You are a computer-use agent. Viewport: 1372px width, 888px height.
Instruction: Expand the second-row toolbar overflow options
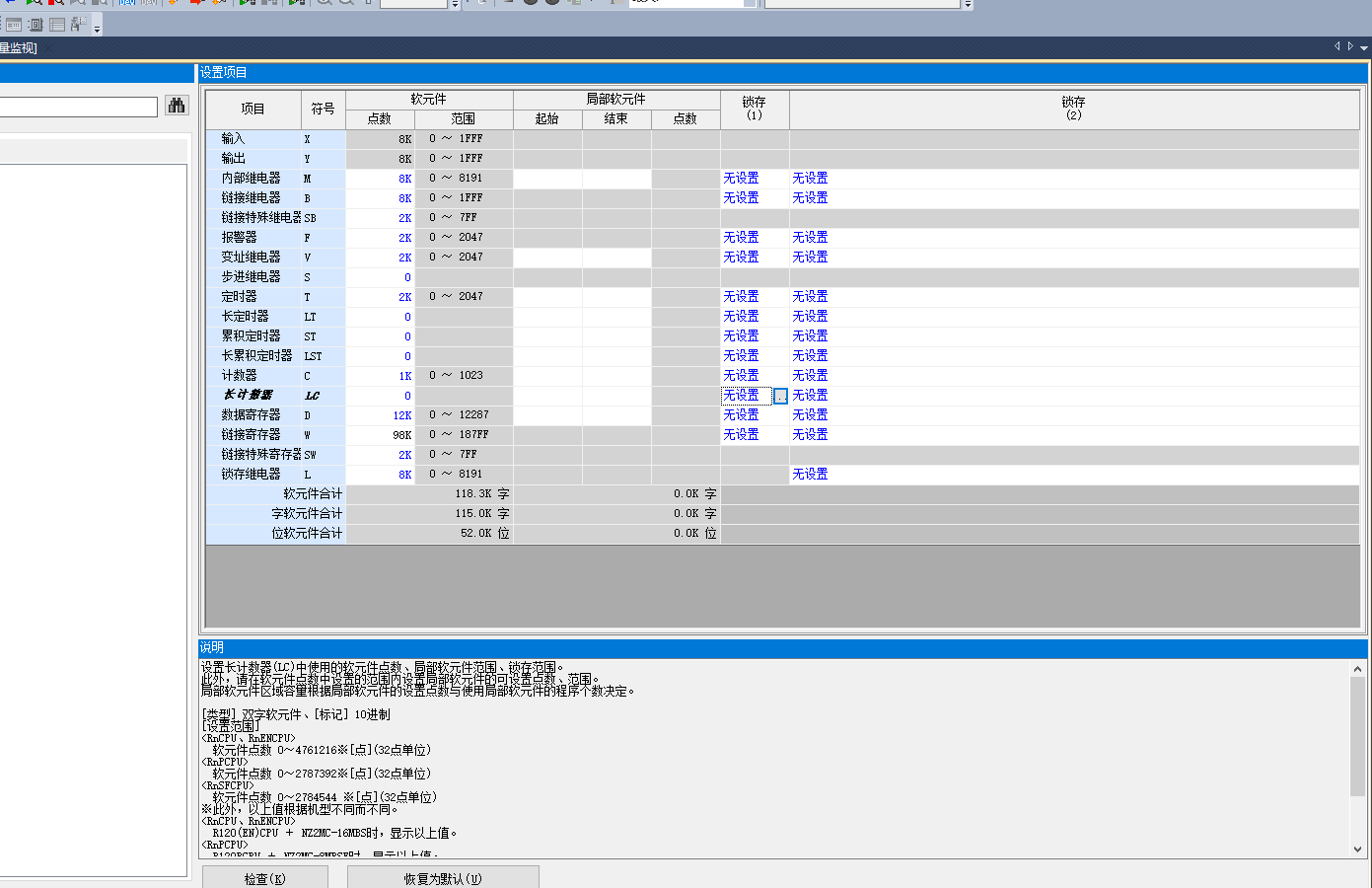97,29
